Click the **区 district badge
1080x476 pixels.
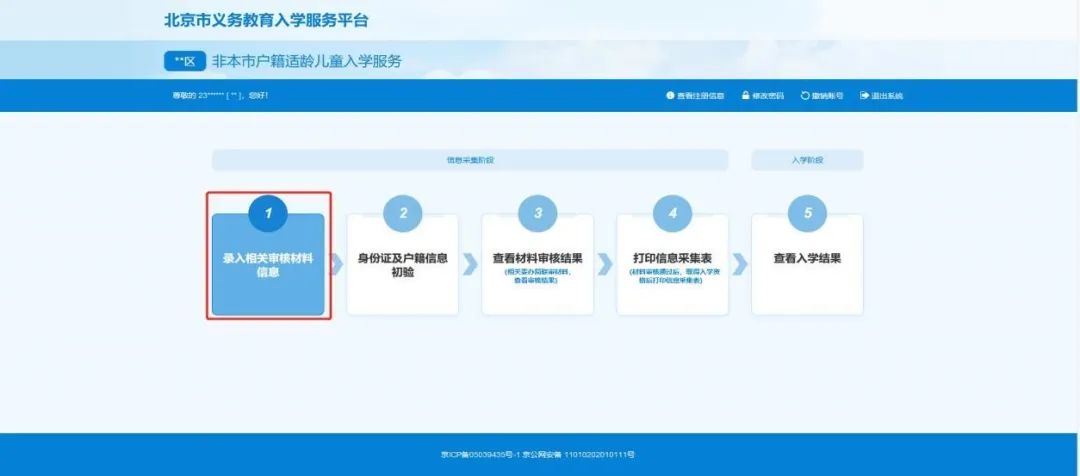click(x=184, y=61)
